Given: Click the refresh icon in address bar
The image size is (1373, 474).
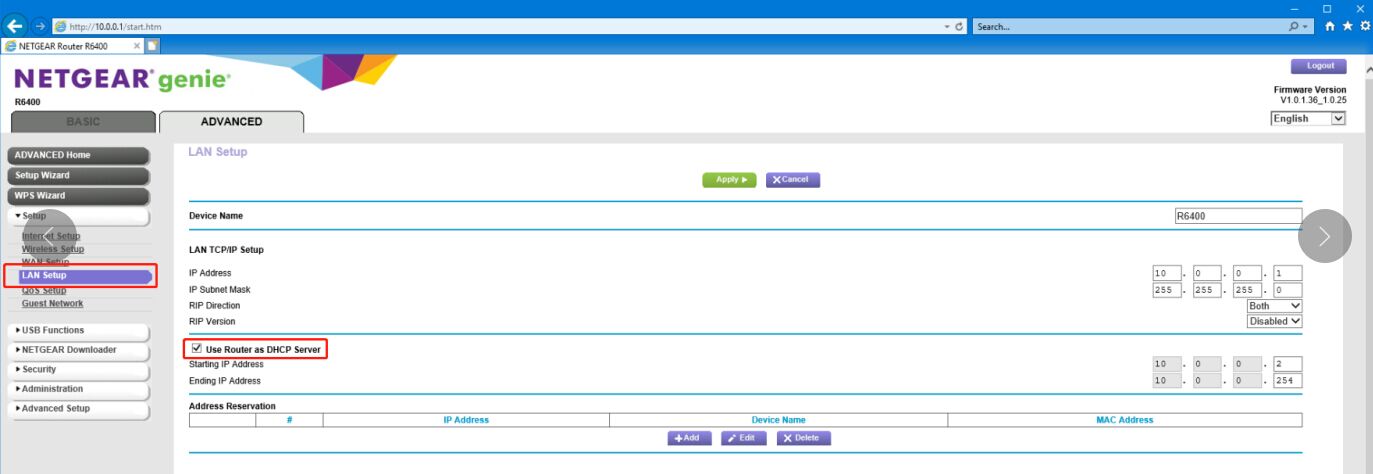Looking at the screenshot, I should click(960, 27).
